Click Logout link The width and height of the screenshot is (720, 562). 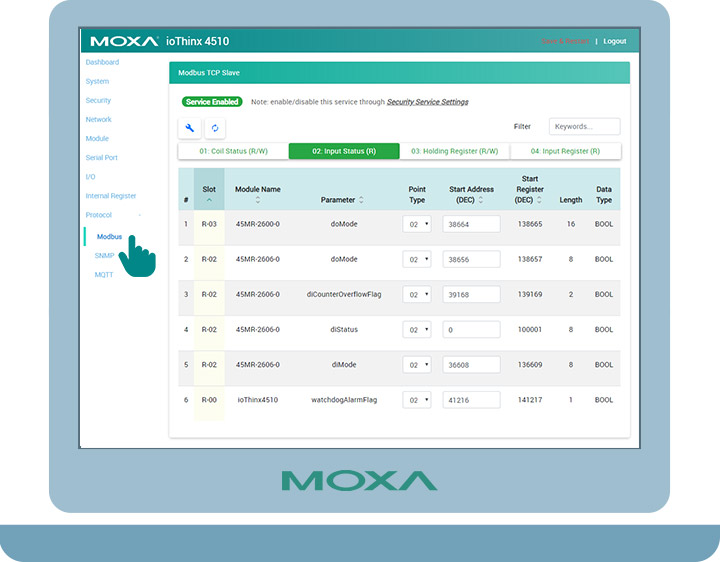(615, 41)
